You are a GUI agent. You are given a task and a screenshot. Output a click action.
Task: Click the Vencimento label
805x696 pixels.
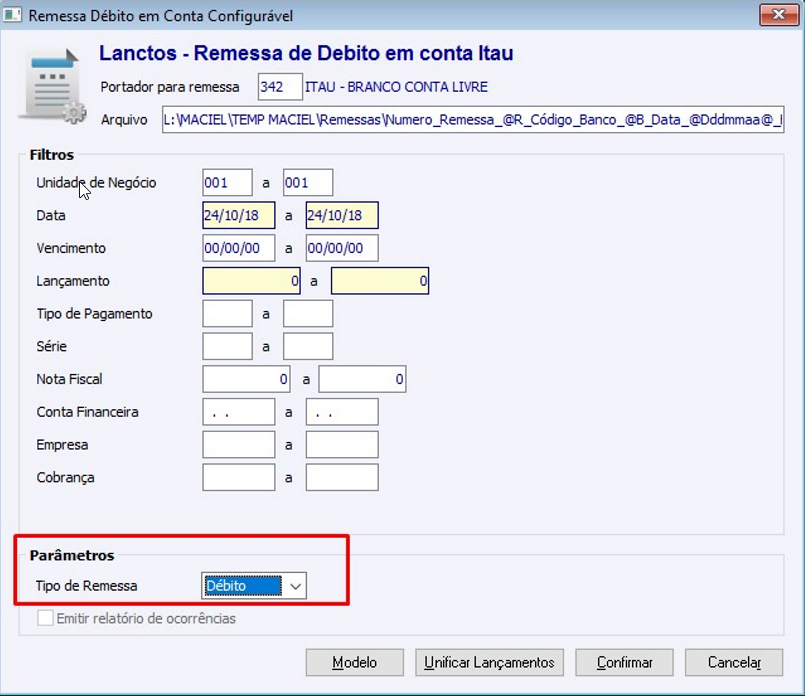click(x=71, y=248)
